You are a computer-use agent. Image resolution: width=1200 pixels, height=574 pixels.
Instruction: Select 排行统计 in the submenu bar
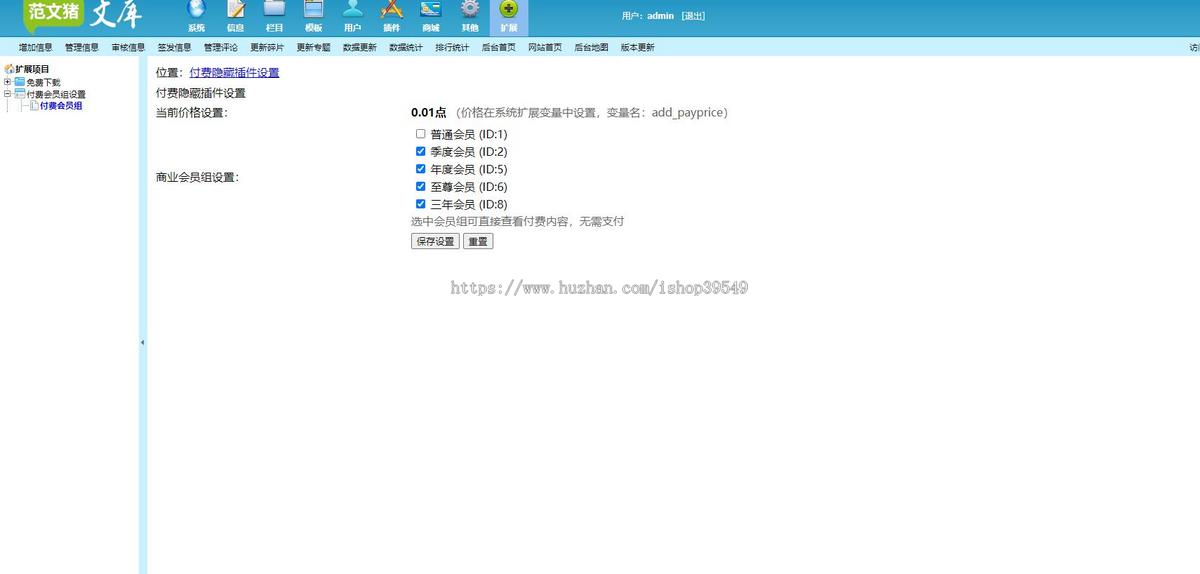452,47
